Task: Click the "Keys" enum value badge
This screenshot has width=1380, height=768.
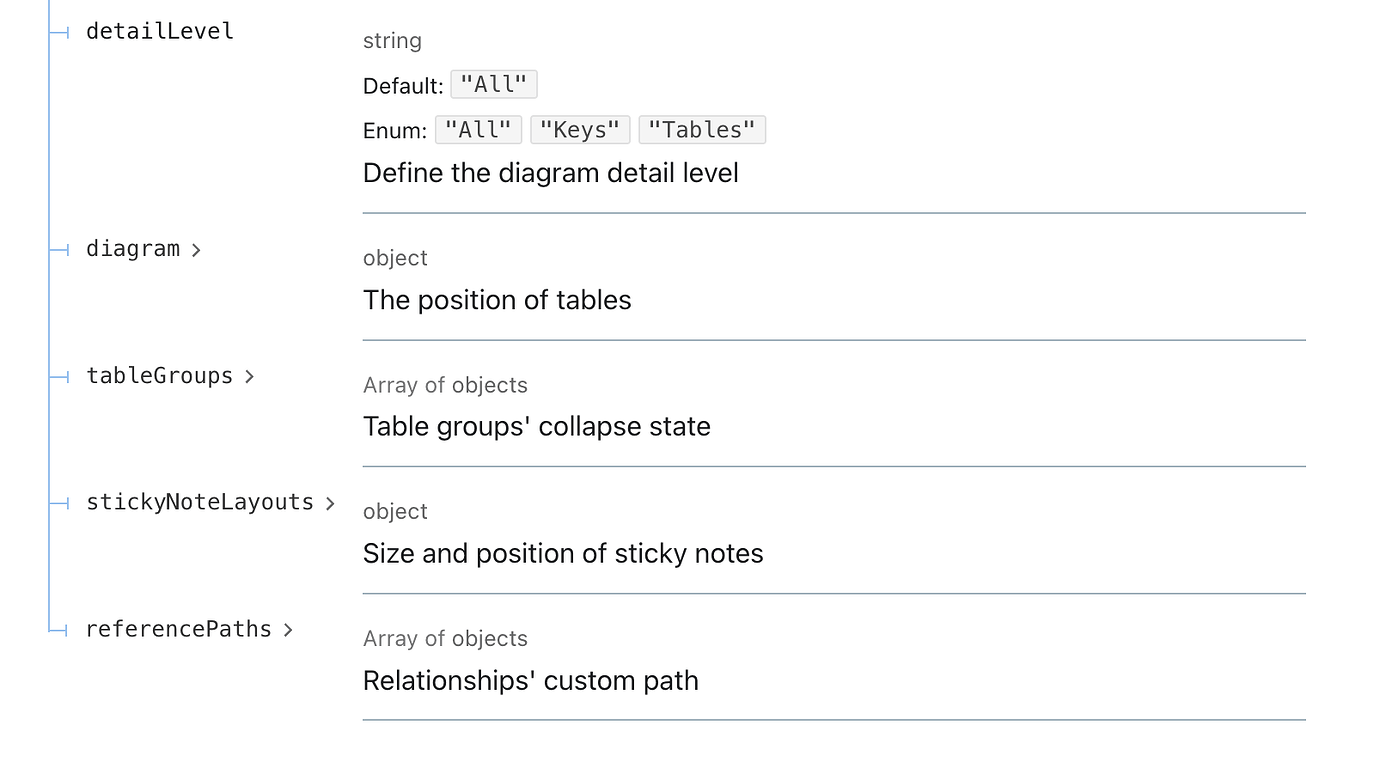Action: click(x=580, y=129)
